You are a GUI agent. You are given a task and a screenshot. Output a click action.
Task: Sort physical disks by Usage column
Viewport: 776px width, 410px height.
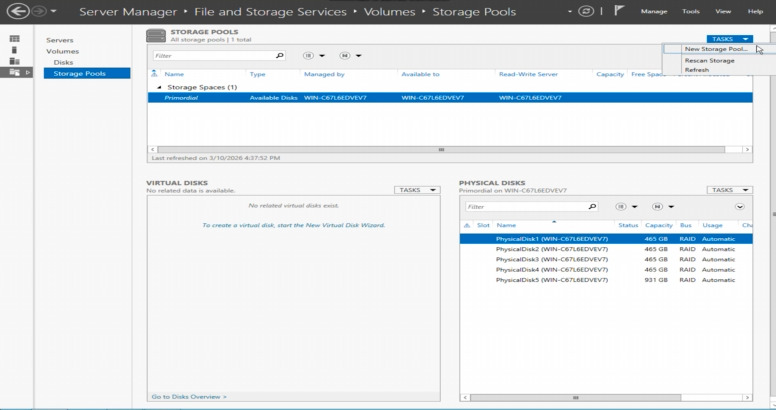pyautogui.click(x=712, y=225)
